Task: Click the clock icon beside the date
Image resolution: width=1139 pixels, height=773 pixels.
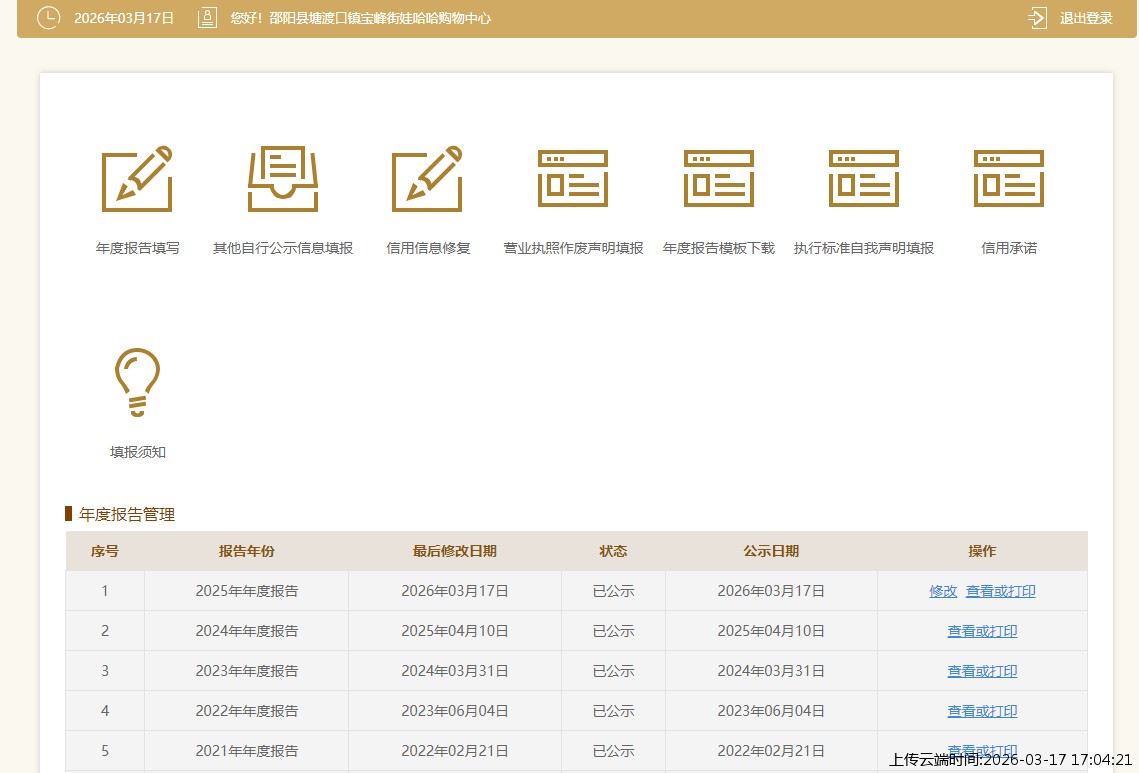Action: pos(48,18)
